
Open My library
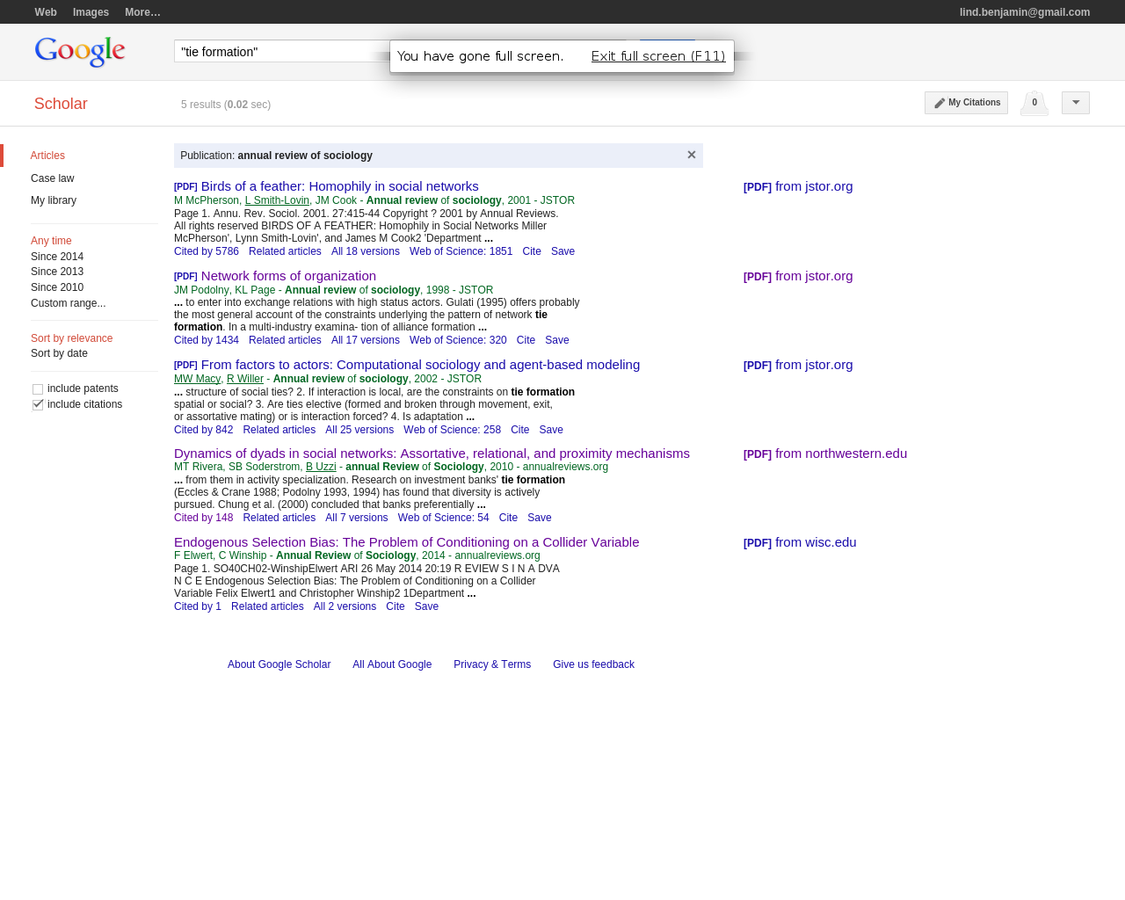tap(53, 200)
